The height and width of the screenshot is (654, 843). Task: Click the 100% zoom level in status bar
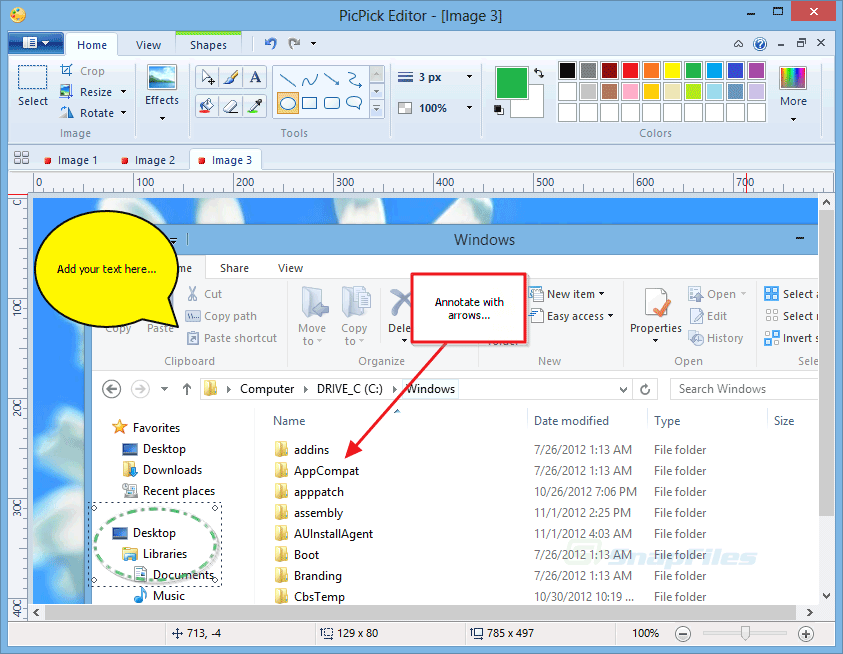645,634
